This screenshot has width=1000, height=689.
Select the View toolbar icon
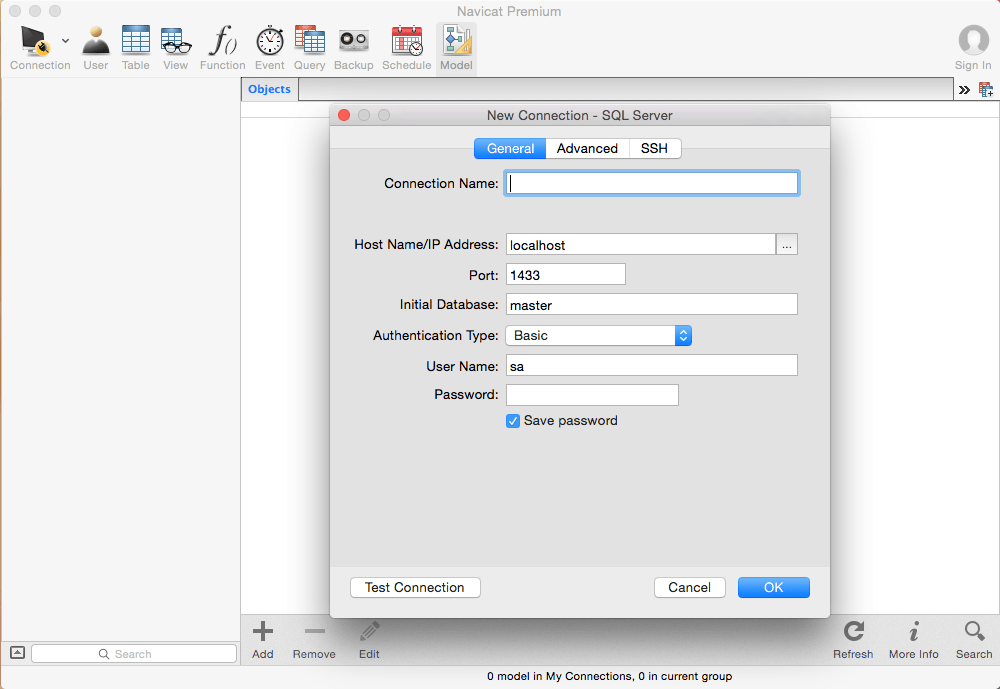[x=175, y=41]
